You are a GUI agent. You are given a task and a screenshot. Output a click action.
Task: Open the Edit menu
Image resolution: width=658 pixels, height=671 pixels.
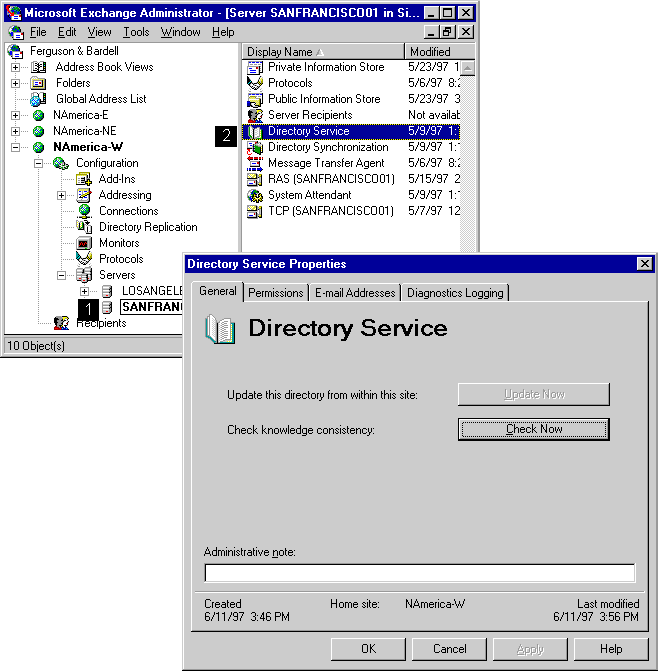click(67, 32)
